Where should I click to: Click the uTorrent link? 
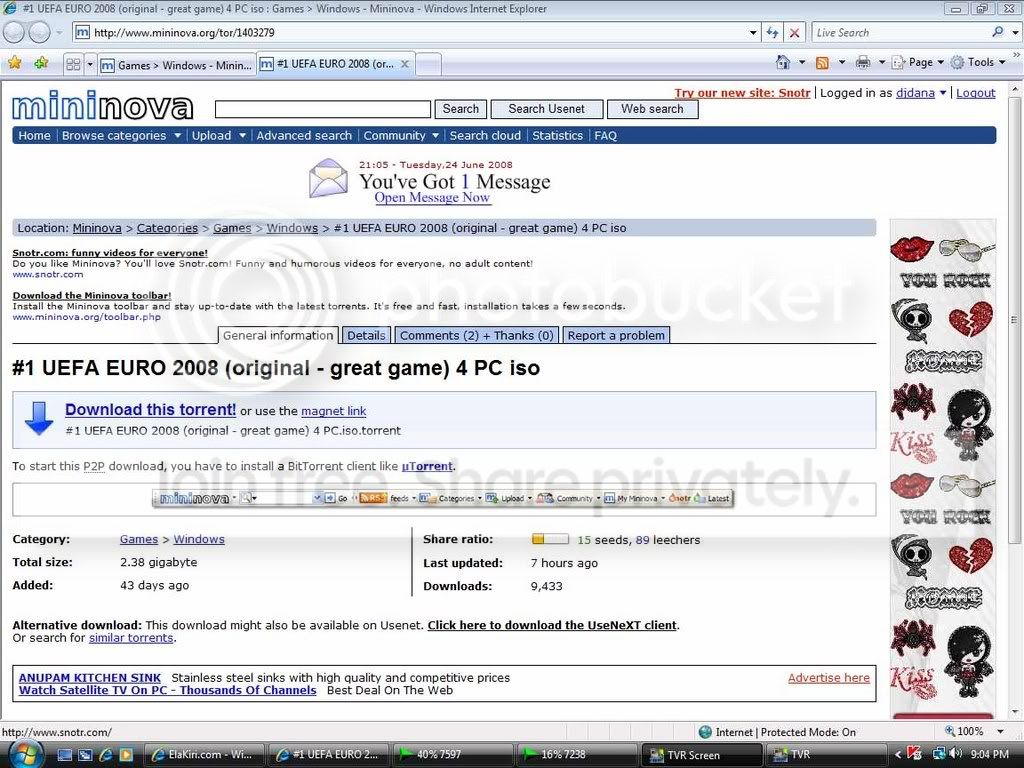click(x=427, y=466)
